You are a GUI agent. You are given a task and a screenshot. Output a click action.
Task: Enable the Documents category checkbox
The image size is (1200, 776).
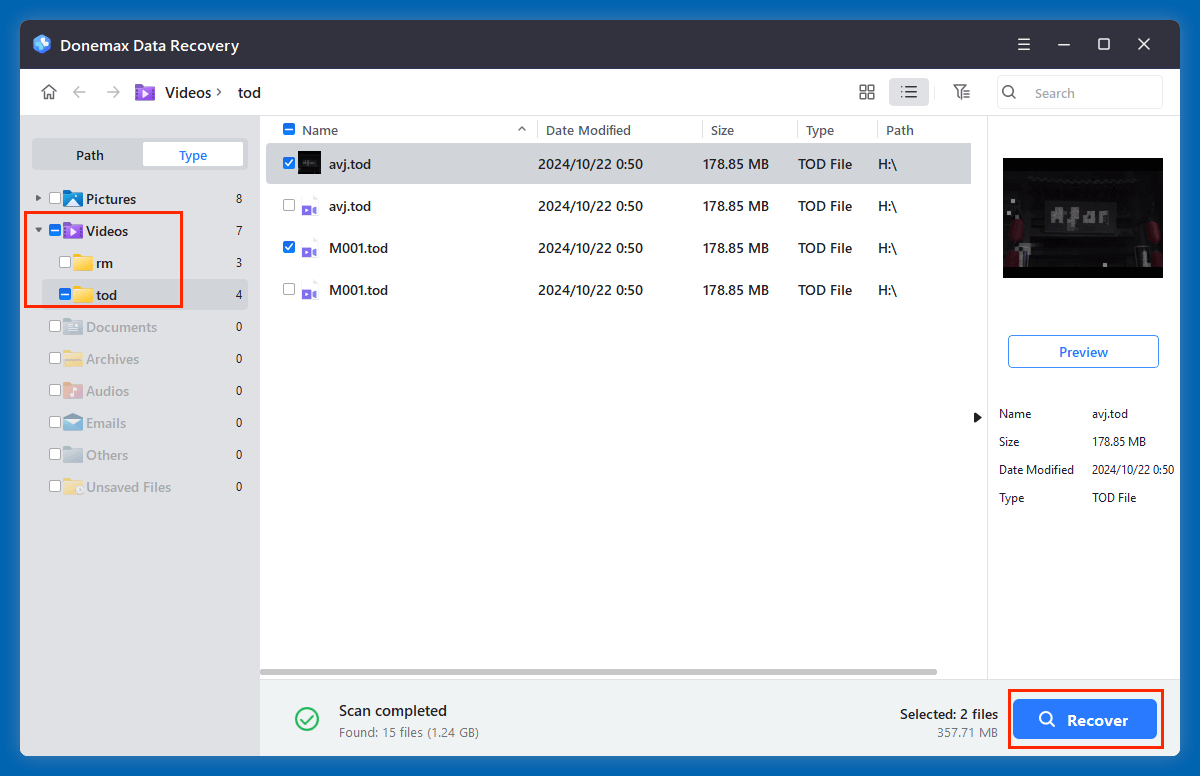tap(56, 326)
